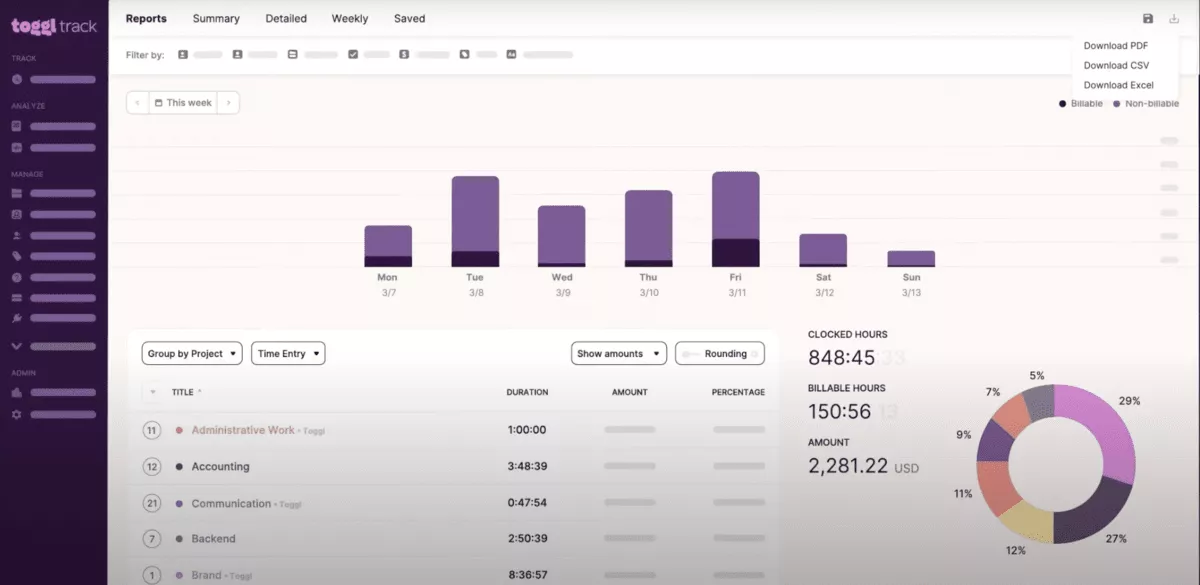This screenshot has height=585, width=1200.
Task: Toggle the Non-billable legend item
Action: pyautogui.click(x=1148, y=103)
